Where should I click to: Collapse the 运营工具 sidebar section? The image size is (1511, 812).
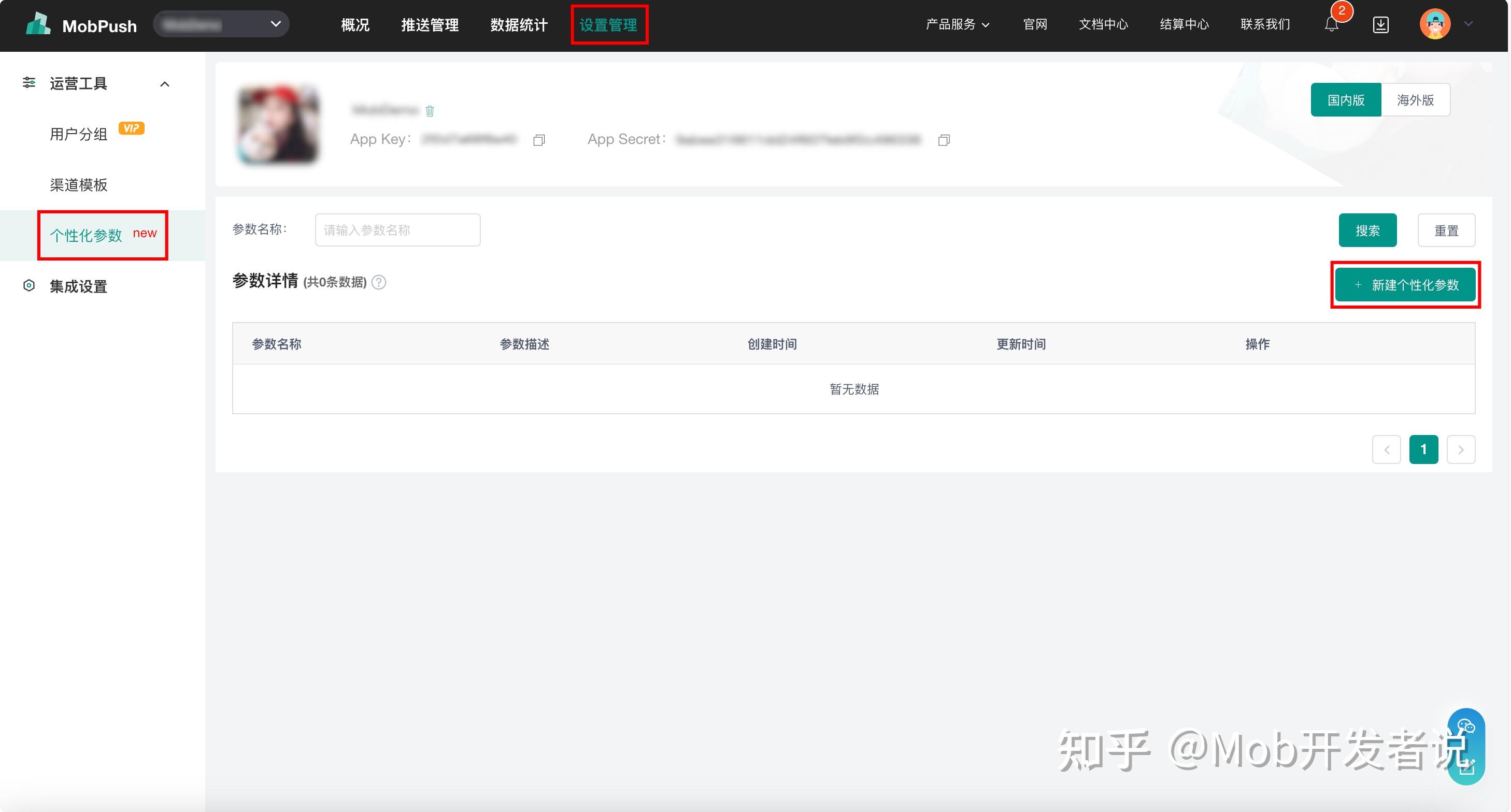pos(164,84)
